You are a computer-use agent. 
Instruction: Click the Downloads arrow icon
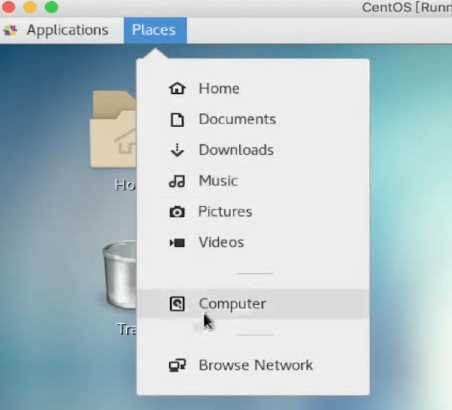pos(177,150)
